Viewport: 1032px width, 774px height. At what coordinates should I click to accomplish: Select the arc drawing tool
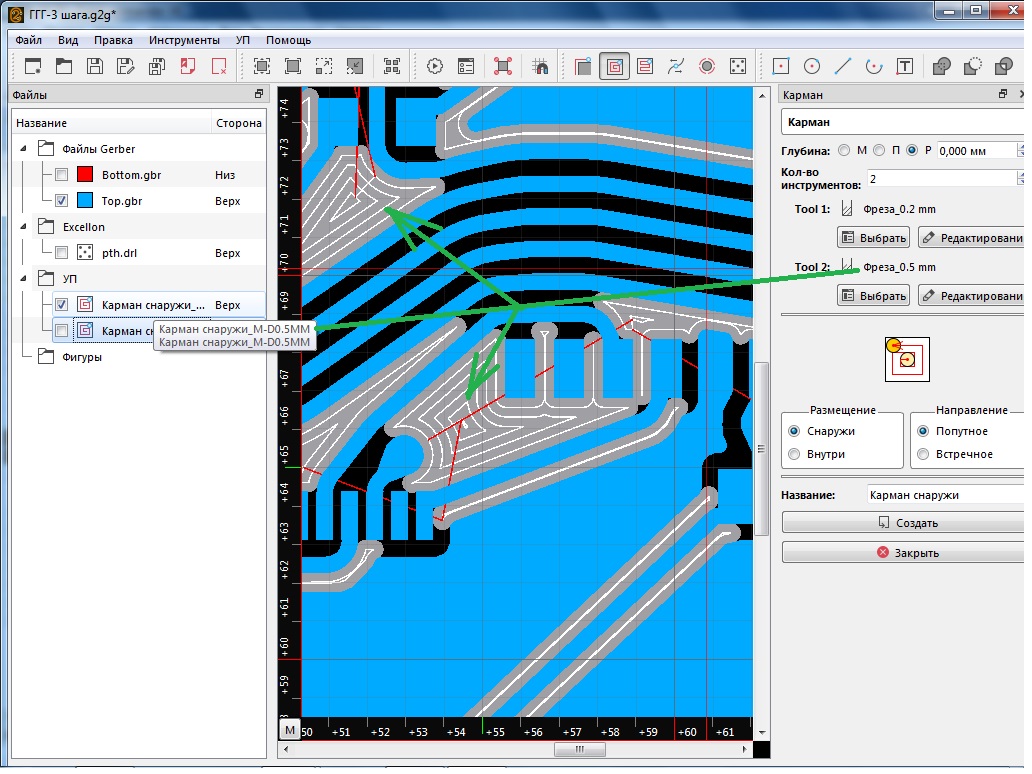874,66
